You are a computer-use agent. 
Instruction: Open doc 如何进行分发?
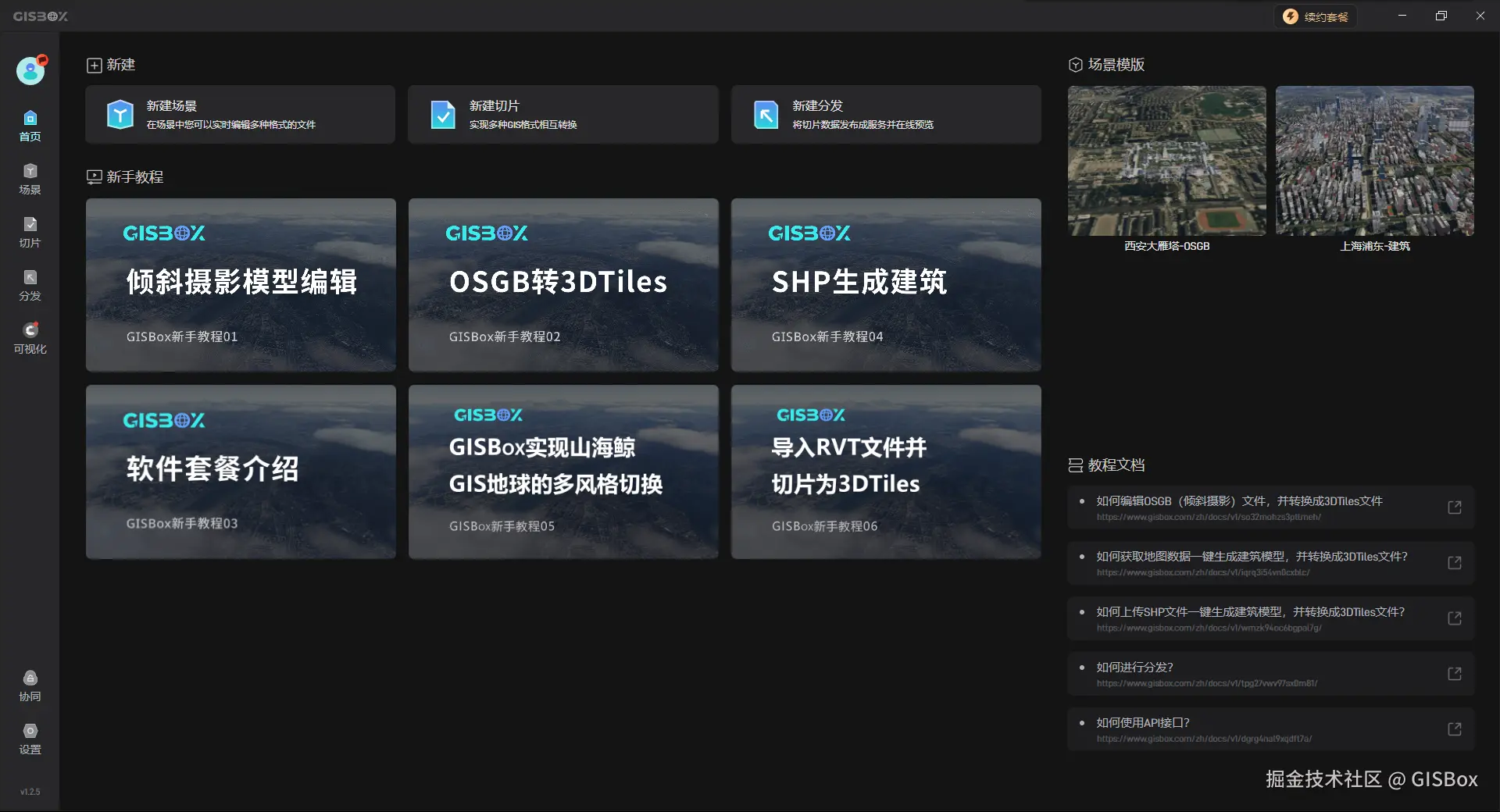[1271, 674]
